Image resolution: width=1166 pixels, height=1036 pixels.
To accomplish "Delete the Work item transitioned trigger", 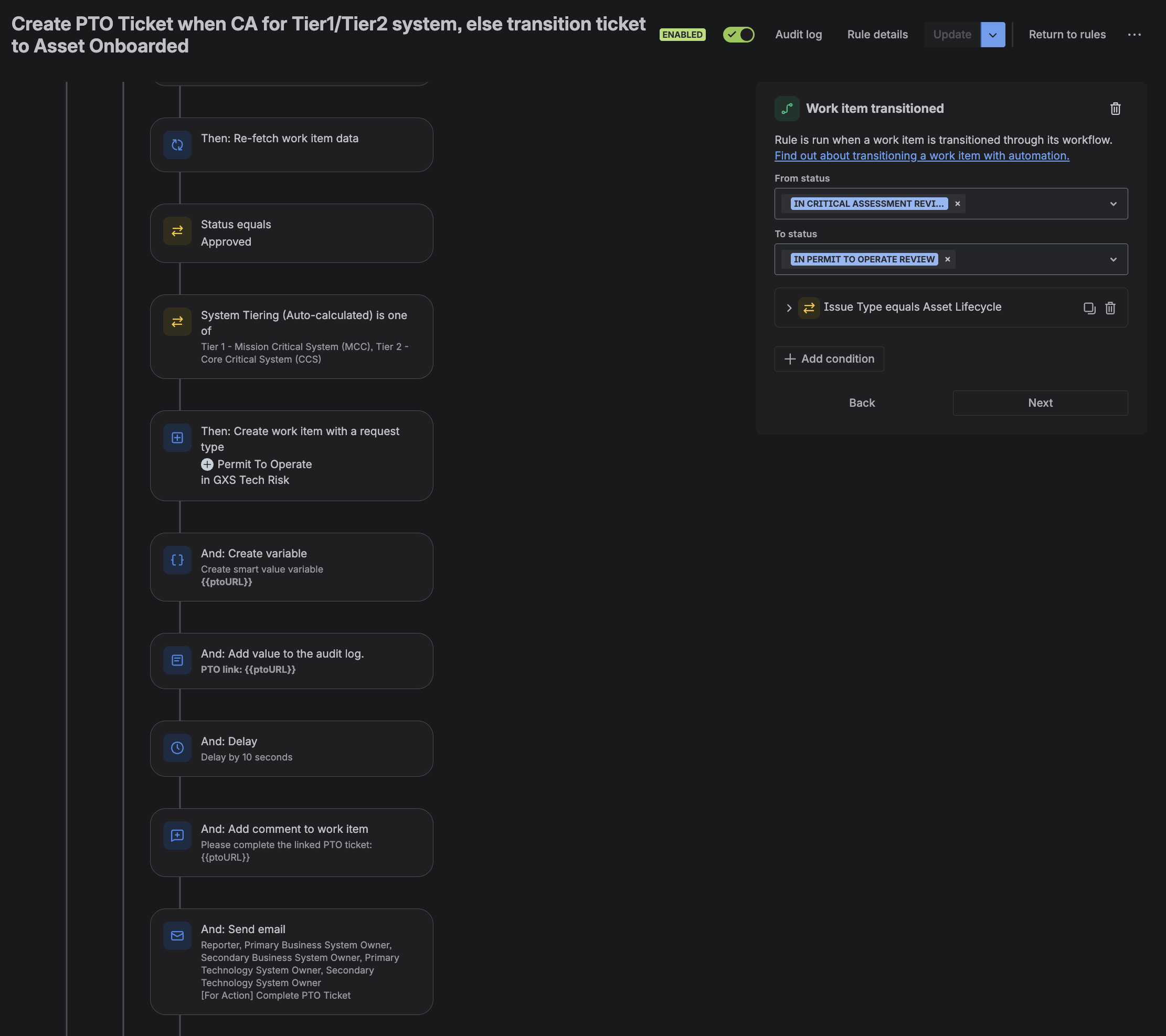I will coord(1115,109).
